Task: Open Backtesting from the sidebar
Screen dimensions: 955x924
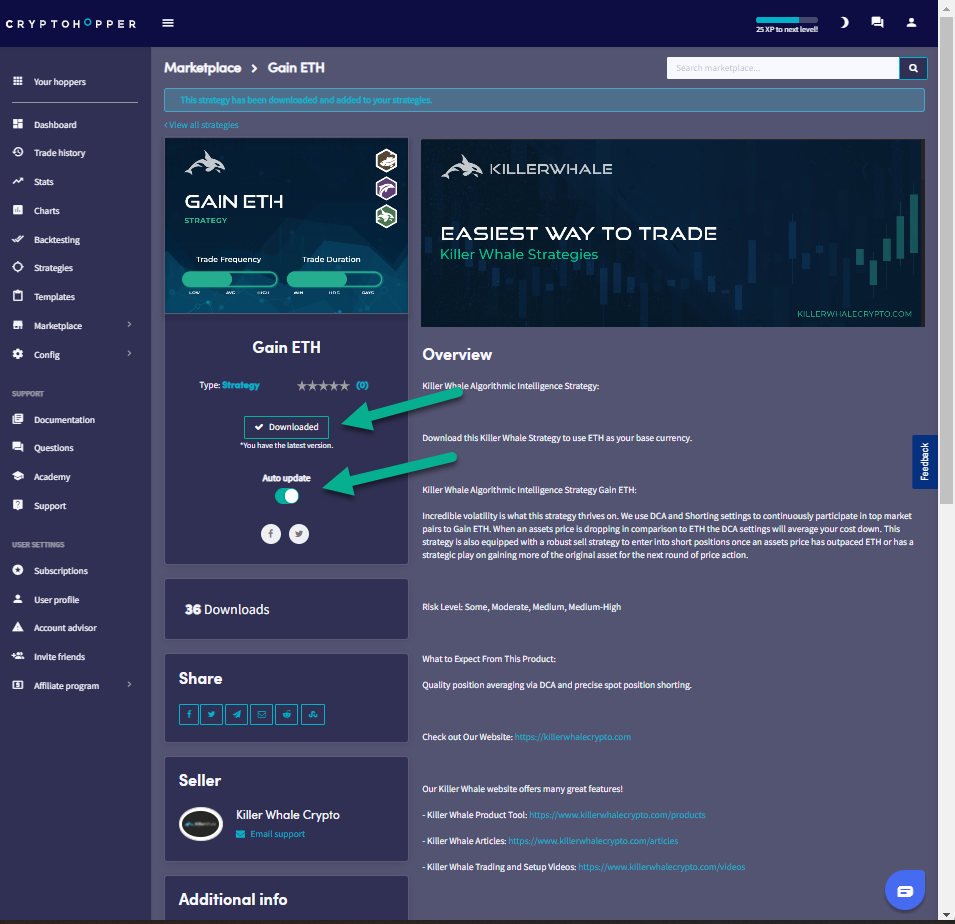Action: [56, 240]
